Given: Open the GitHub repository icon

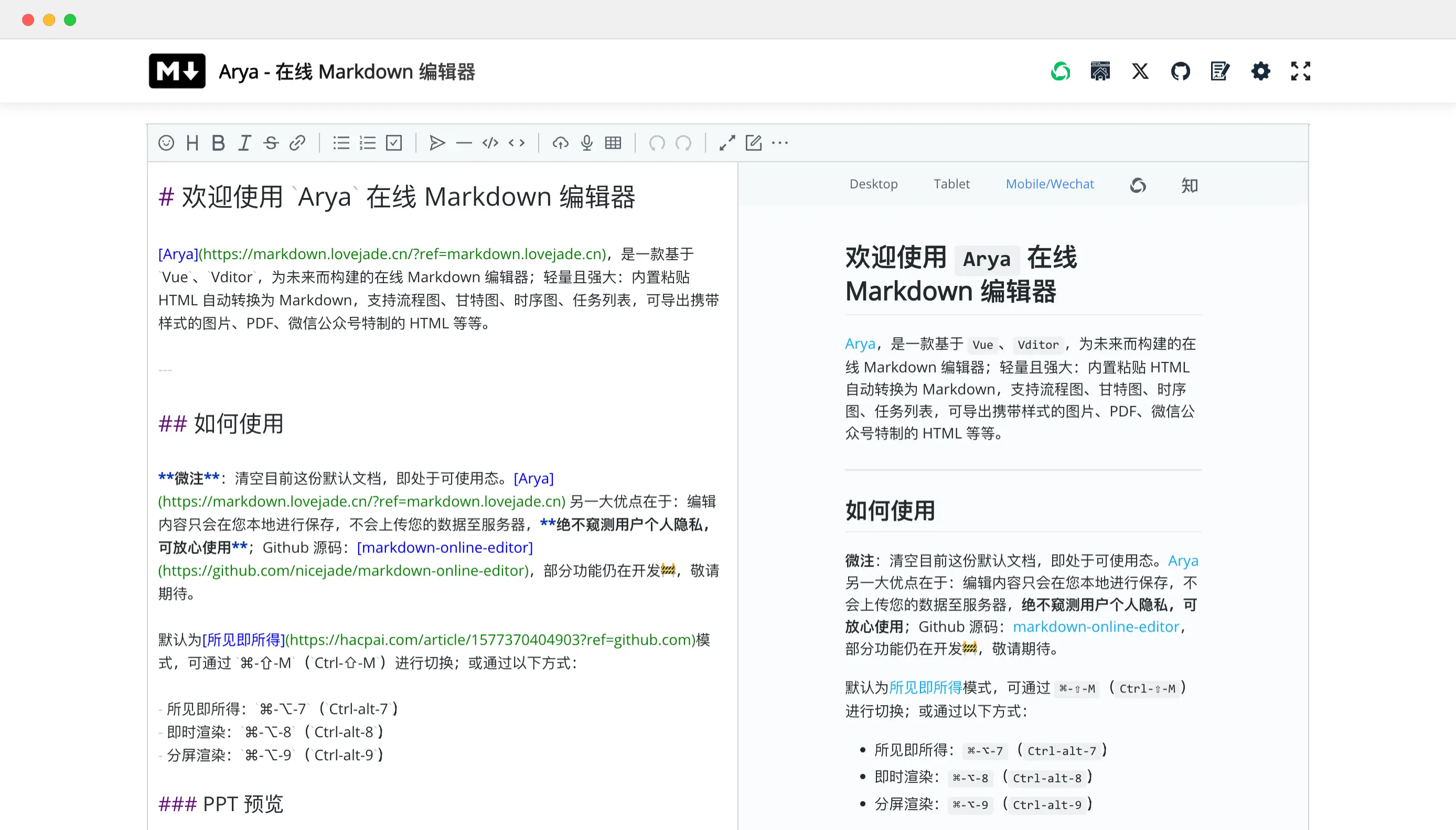Looking at the screenshot, I should click(x=1180, y=71).
